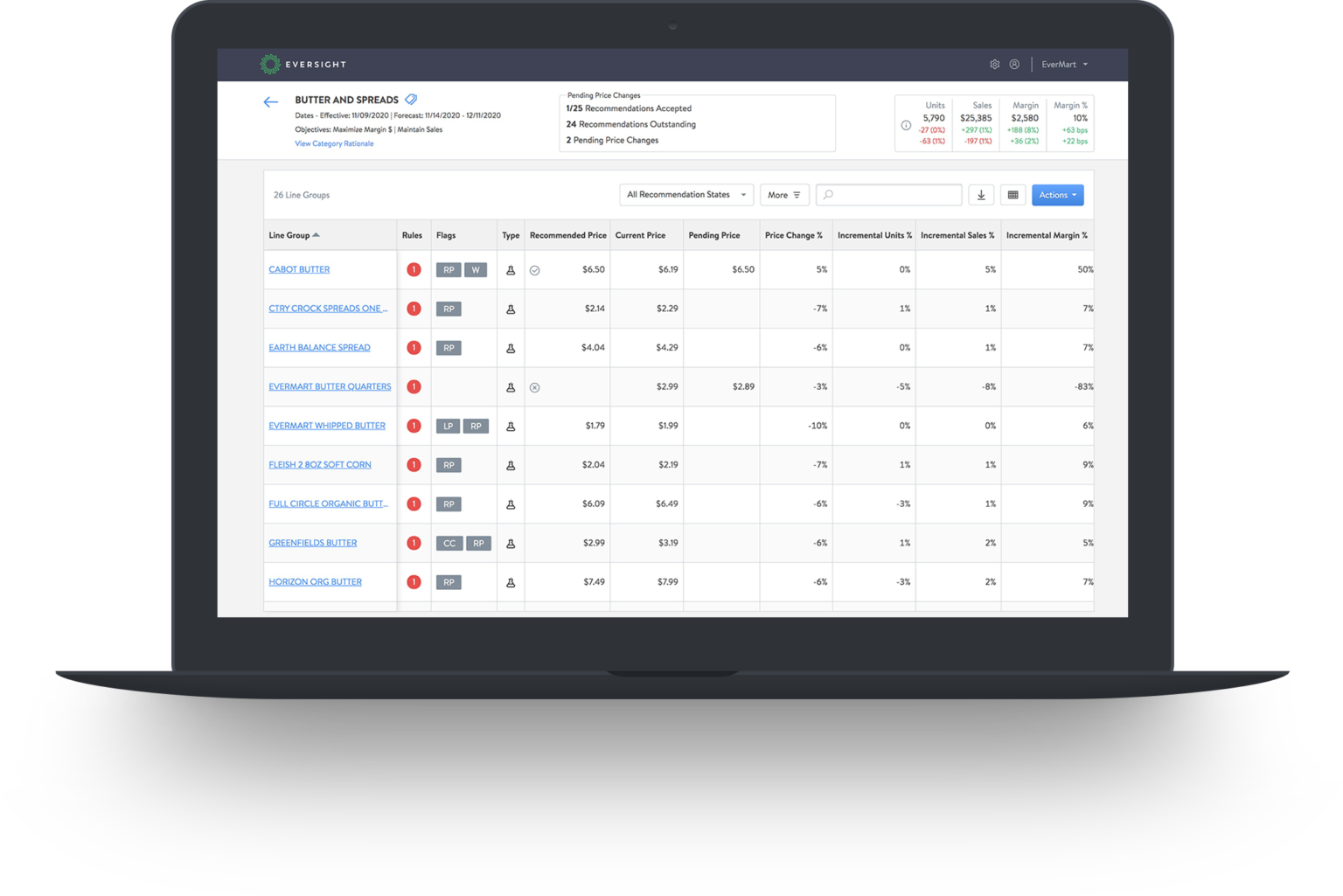
Task: Open the EverMart account switcher dropdown
Action: tap(1063, 64)
